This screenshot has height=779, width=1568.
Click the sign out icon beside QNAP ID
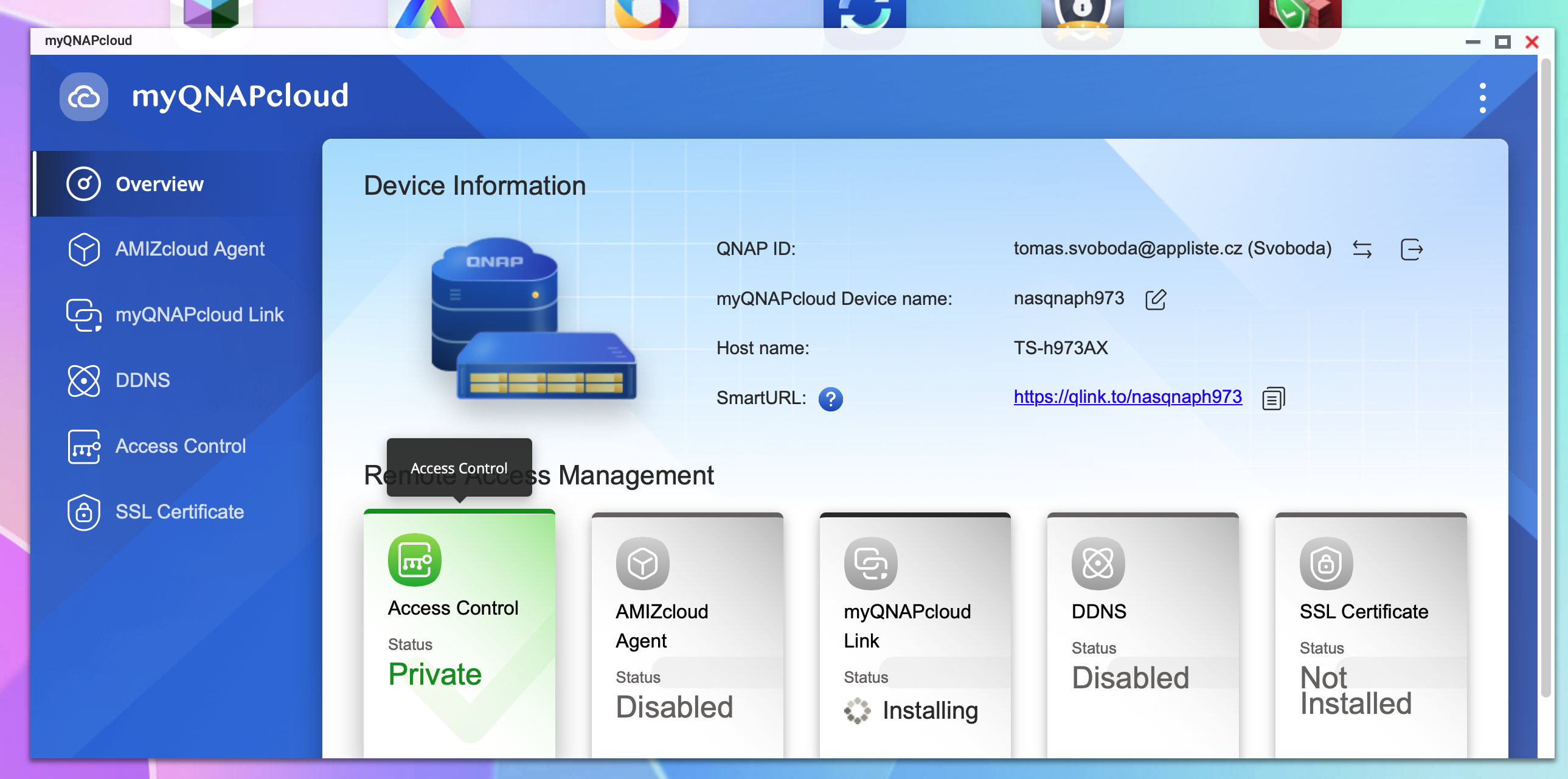tap(1411, 250)
